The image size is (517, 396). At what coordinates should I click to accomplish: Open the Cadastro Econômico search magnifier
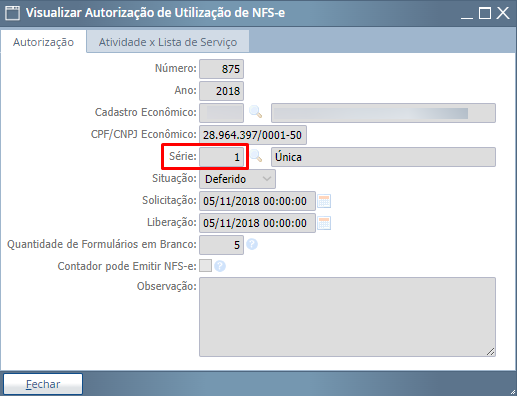click(x=255, y=112)
